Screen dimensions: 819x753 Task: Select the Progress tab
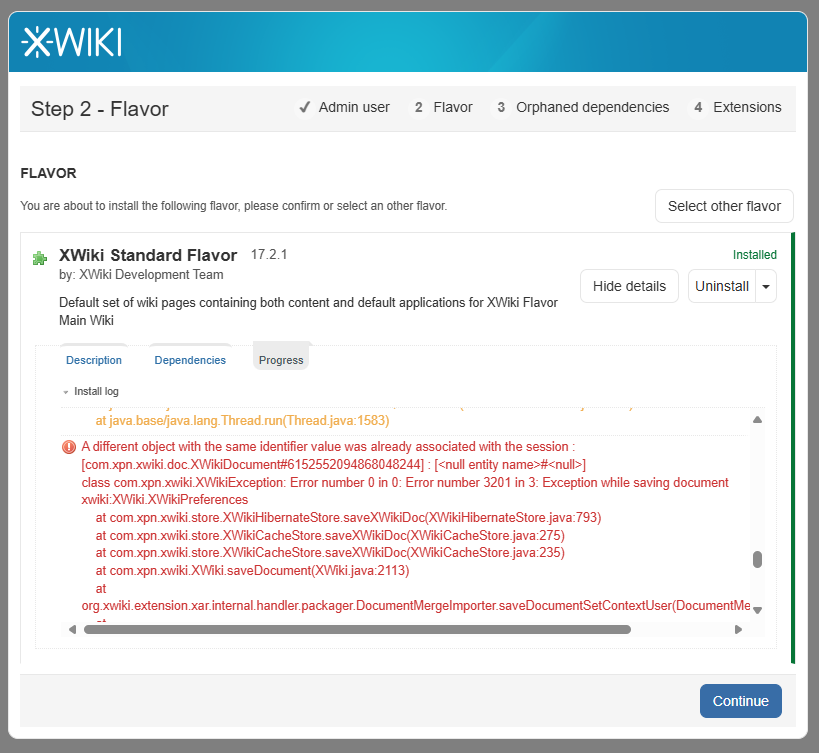281,360
